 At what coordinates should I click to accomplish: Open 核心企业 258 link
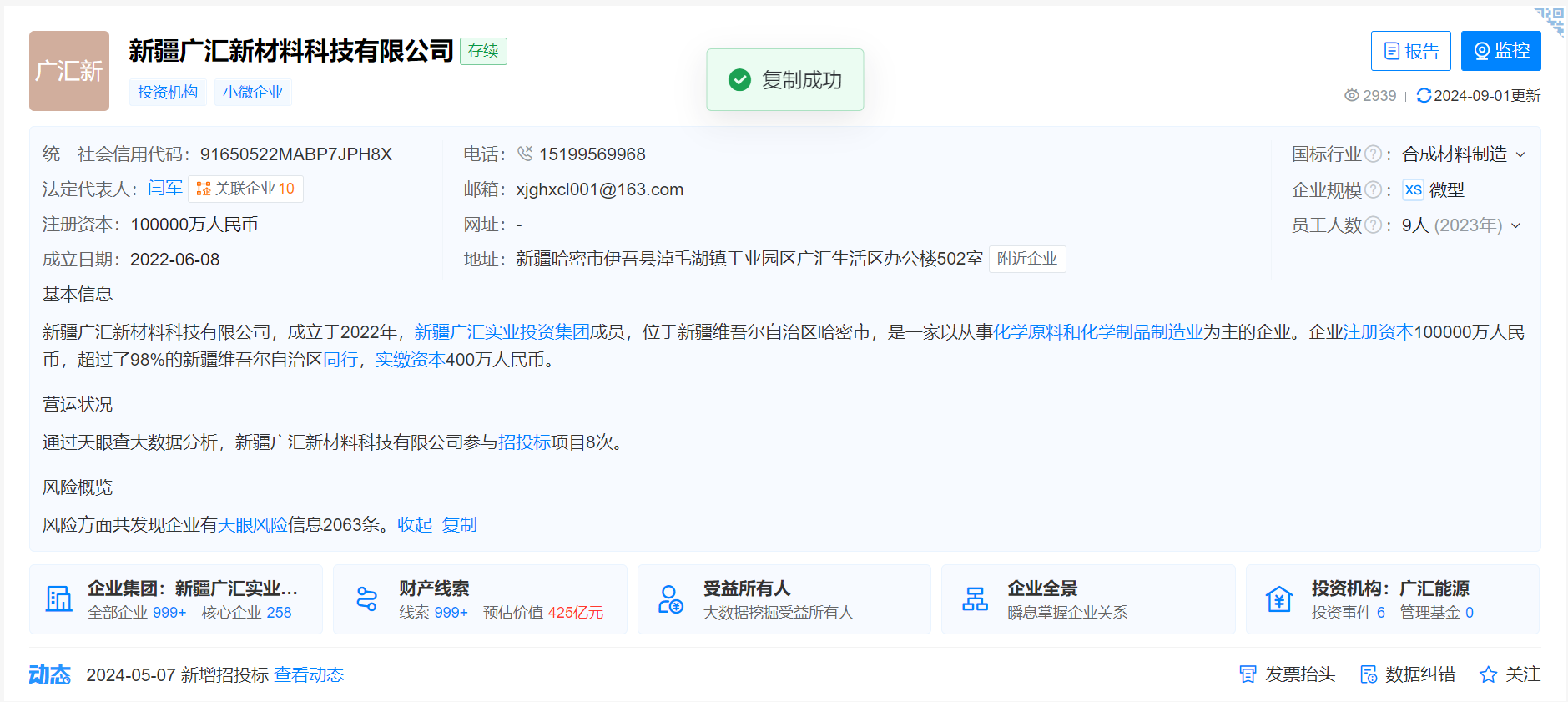coord(247,613)
